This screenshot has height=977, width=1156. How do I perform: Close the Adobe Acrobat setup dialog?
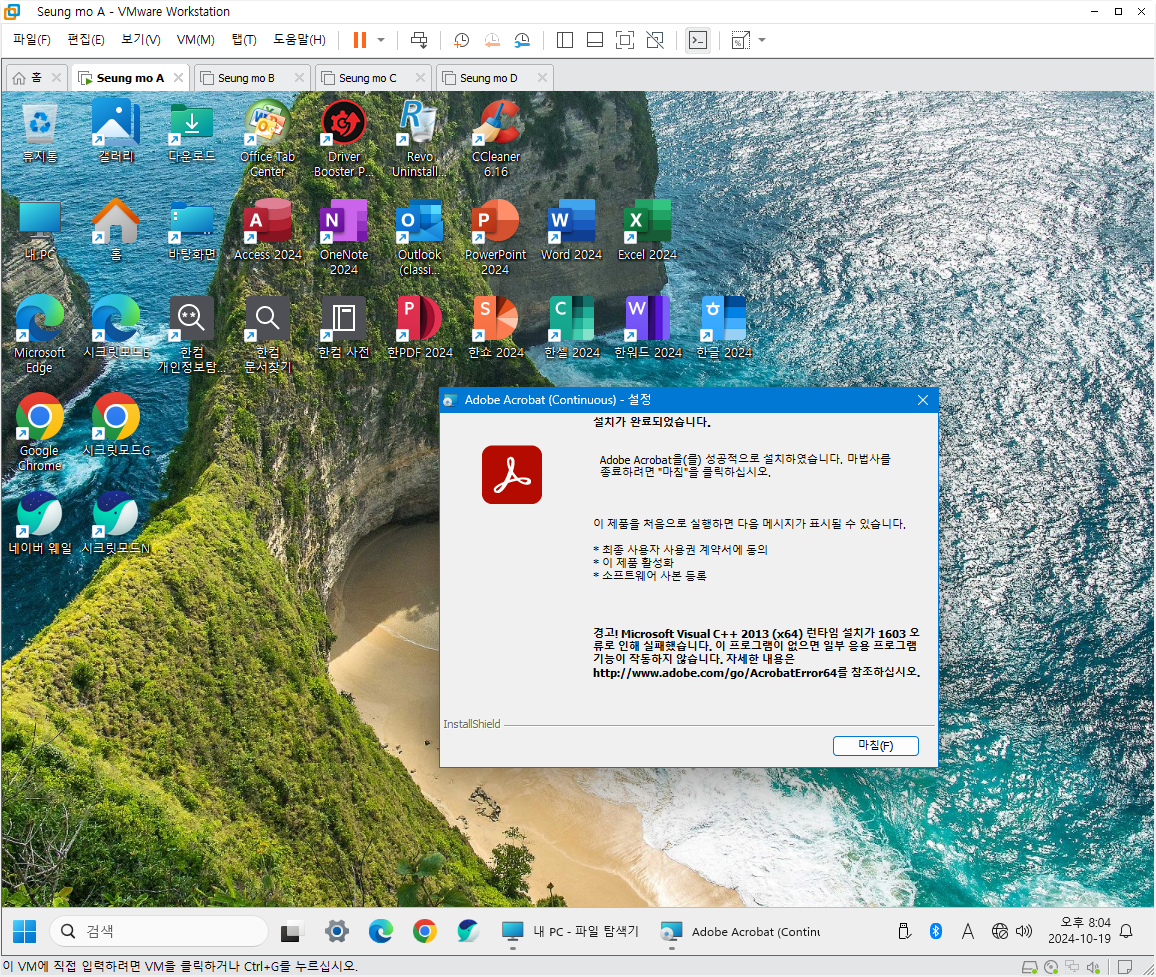pyautogui.click(x=922, y=400)
